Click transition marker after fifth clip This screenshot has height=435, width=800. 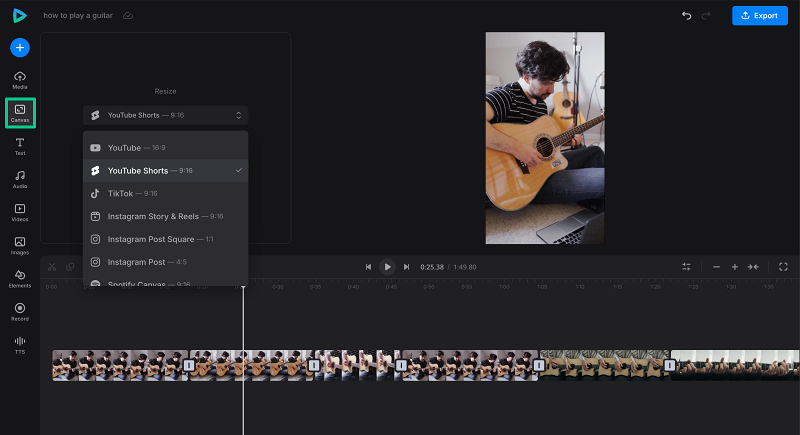[669, 365]
